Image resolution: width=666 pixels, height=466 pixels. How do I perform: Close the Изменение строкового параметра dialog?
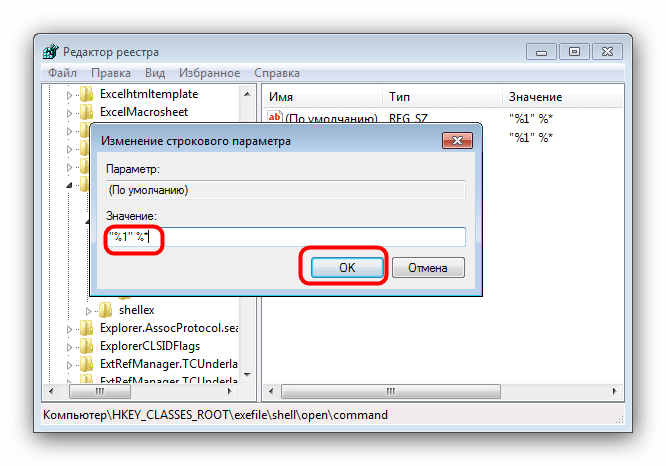[x=457, y=140]
